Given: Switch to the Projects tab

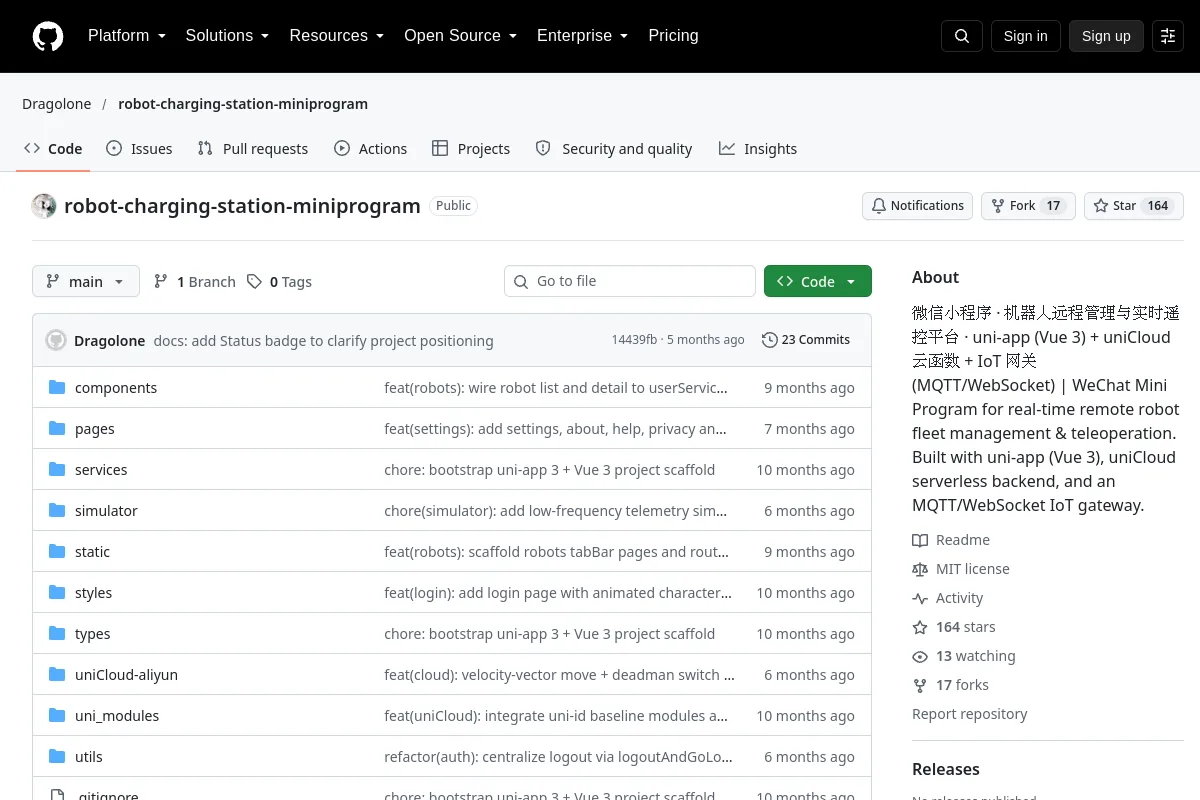Looking at the screenshot, I should click(x=471, y=148).
